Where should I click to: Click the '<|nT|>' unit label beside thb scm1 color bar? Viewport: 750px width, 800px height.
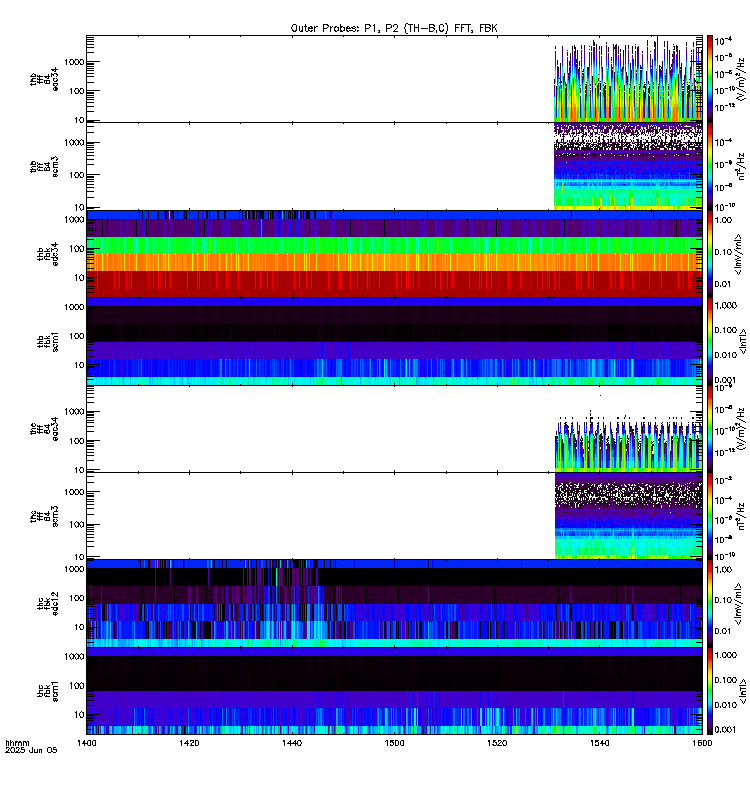(x=743, y=341)
